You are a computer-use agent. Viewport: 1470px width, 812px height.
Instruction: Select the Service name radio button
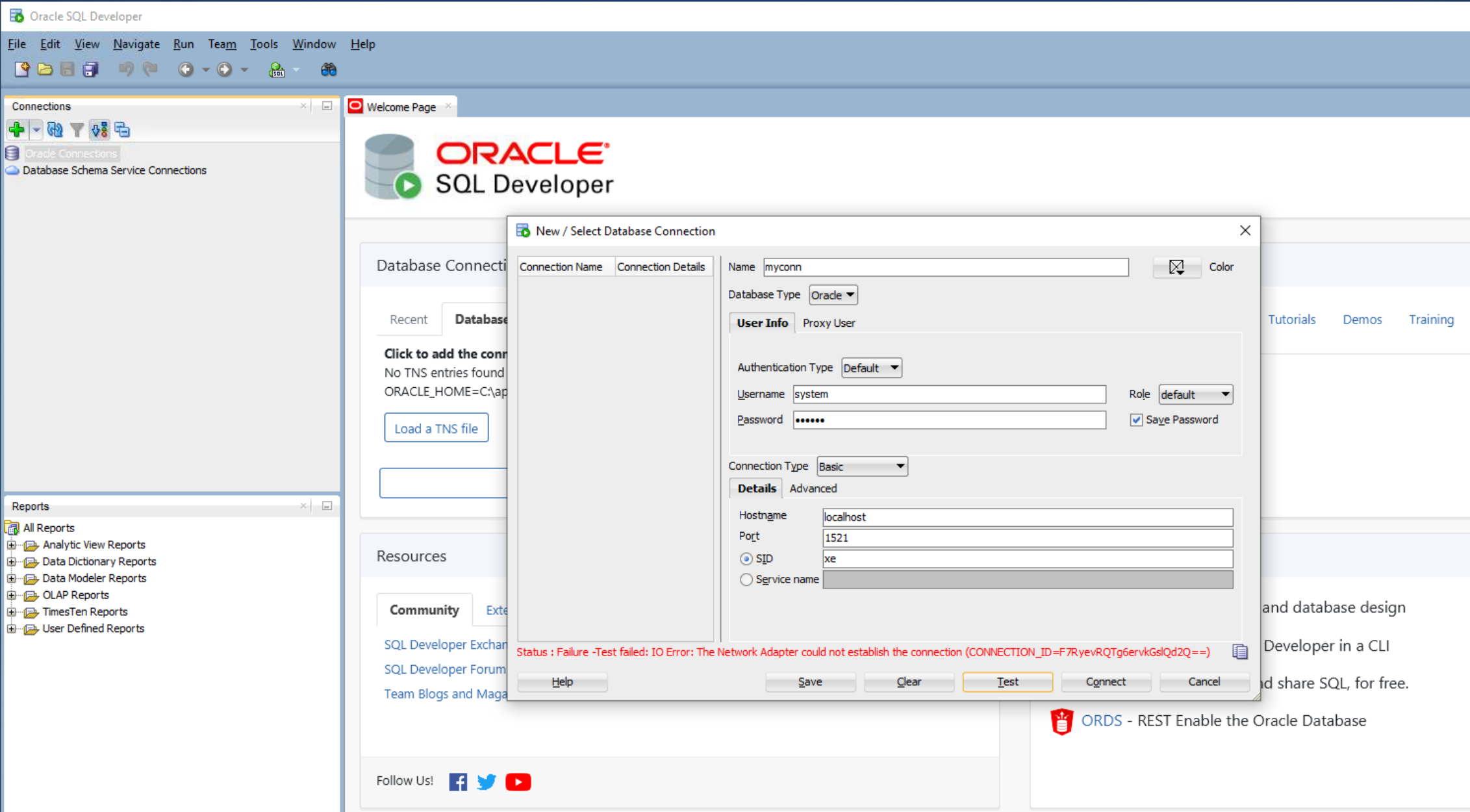point(745,579)
